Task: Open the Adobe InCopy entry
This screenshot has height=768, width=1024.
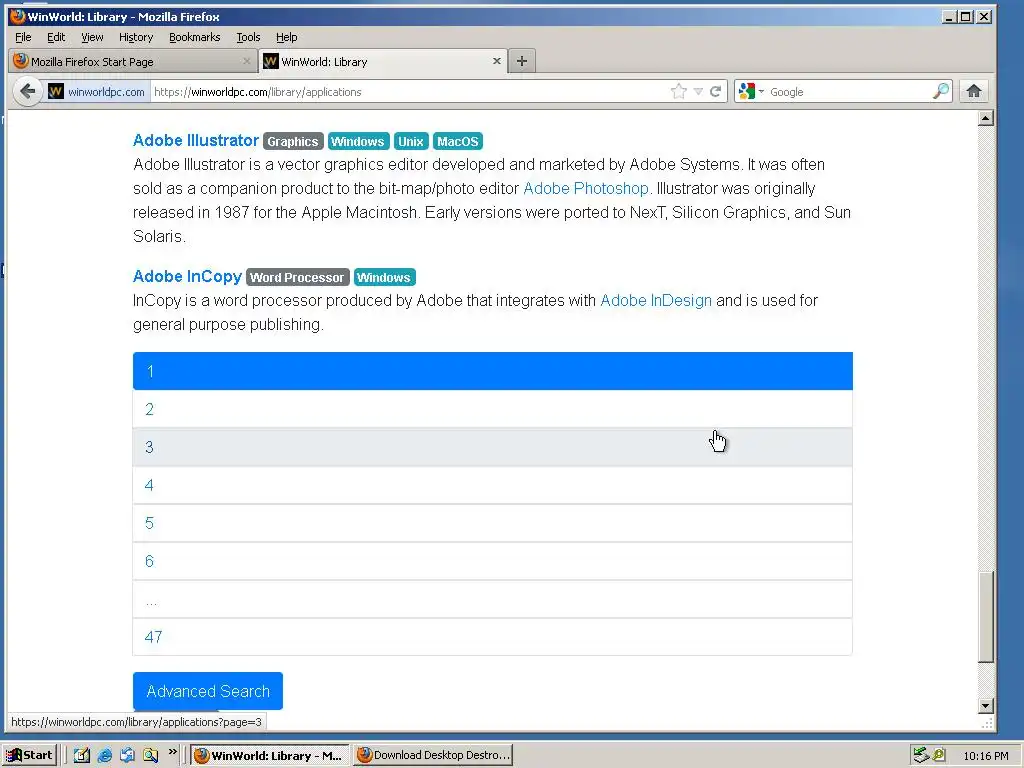Action: pos(187,276)
